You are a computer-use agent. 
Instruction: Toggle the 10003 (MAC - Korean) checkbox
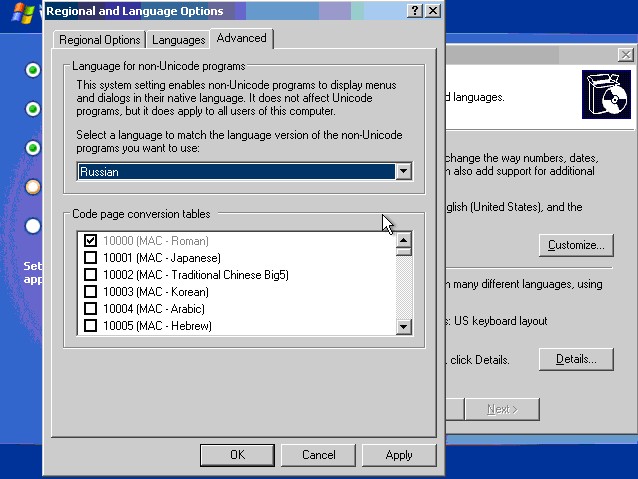[x=91, y=292]
